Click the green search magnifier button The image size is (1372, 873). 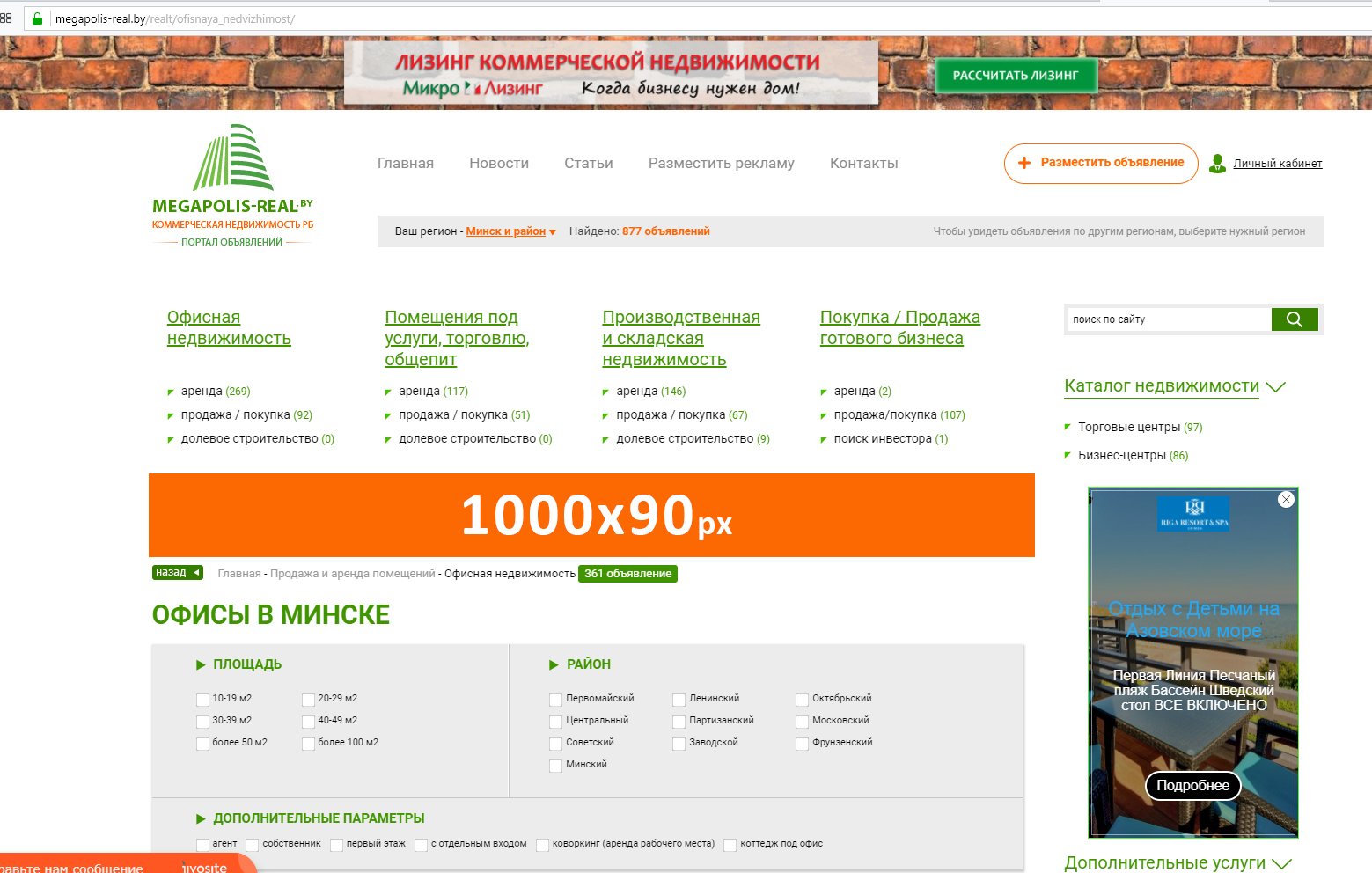click(x=1294, y=319)
